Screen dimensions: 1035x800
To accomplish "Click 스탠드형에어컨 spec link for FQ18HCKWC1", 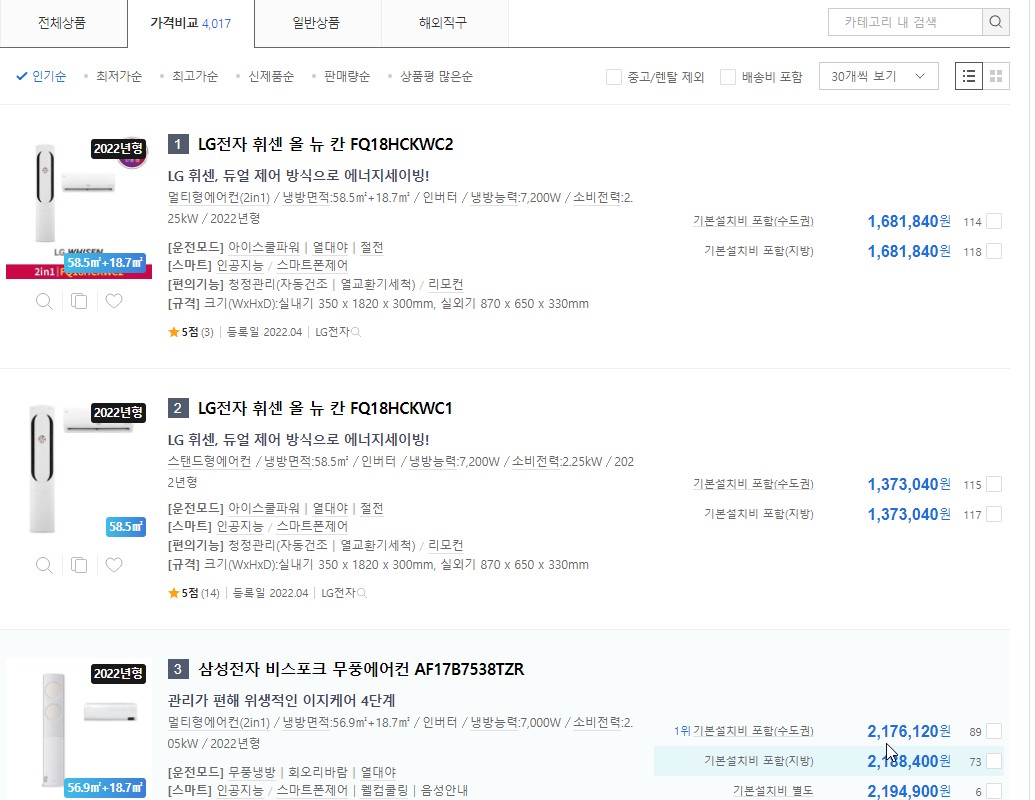I will tap(209, 461).
